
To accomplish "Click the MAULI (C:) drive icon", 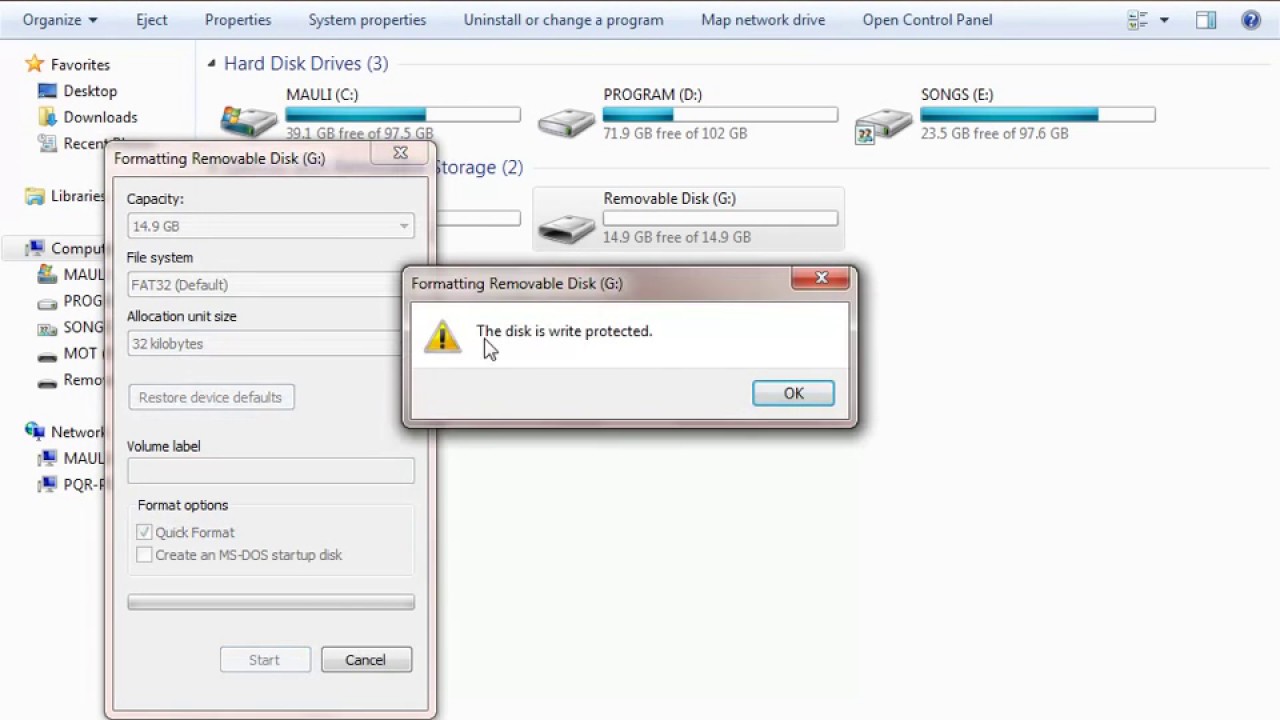I will (249, 122).
